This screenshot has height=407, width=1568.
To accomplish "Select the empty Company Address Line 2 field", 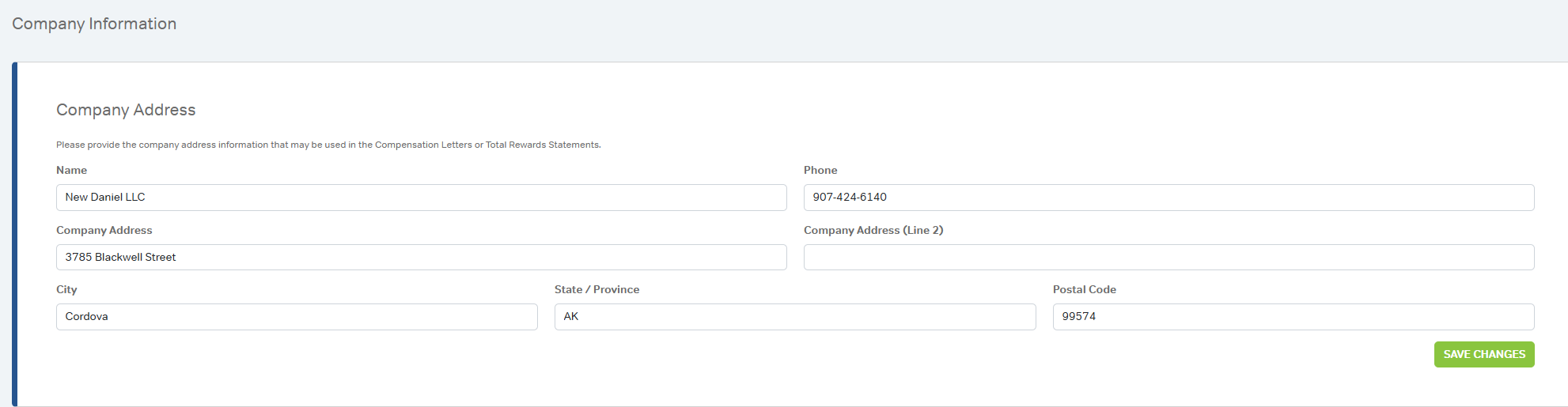I will (1168, 258).
